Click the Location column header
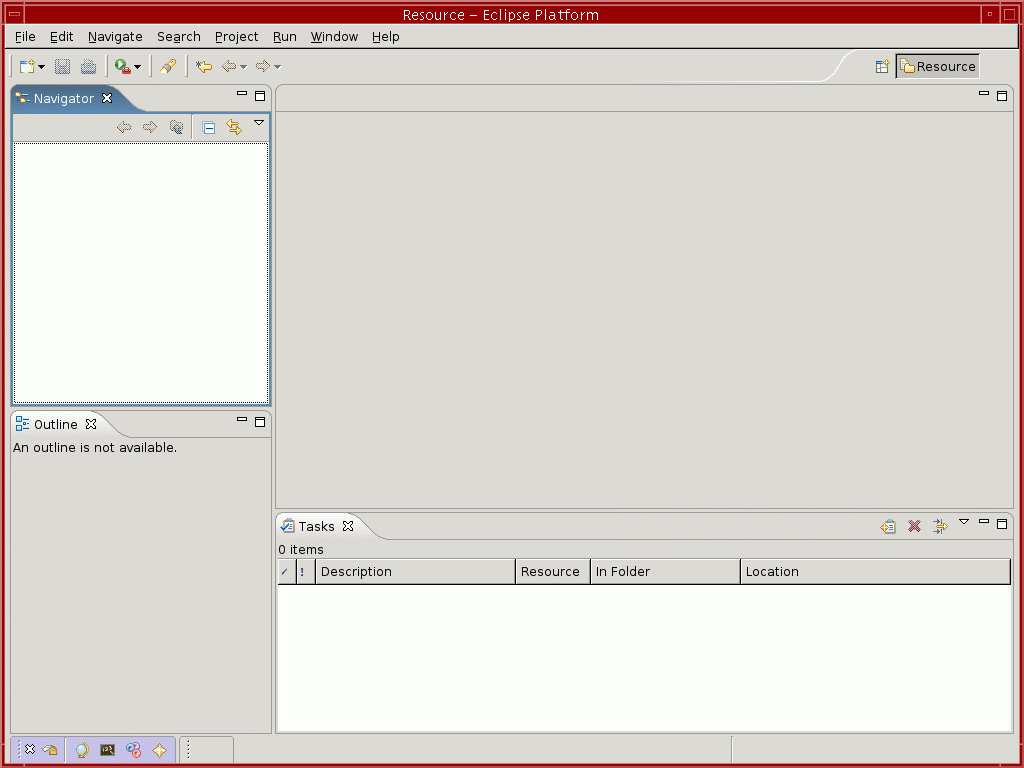 point(875,572)
